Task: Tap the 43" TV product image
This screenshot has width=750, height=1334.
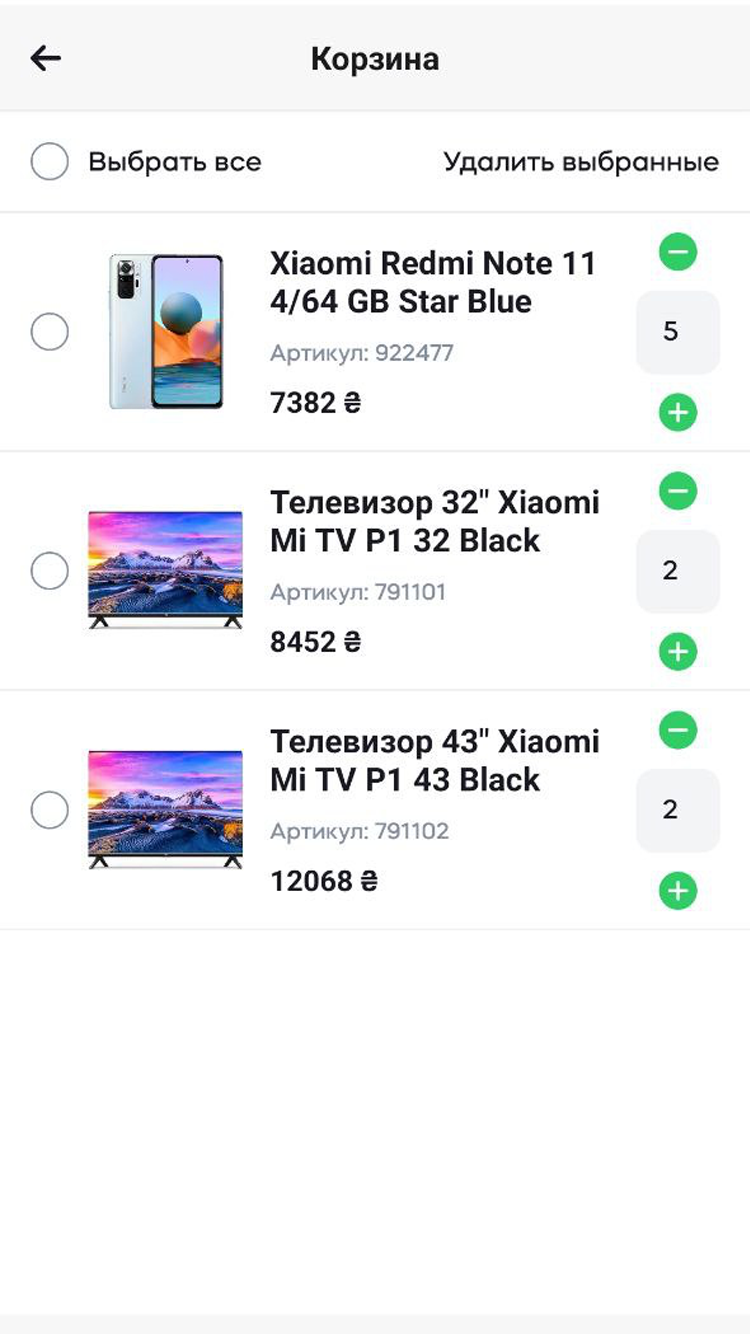Action: coord(166,809)
